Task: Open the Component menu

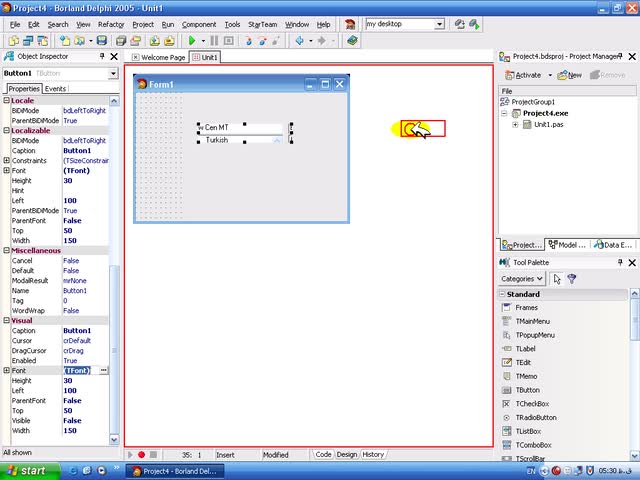Action: point(199,24)
